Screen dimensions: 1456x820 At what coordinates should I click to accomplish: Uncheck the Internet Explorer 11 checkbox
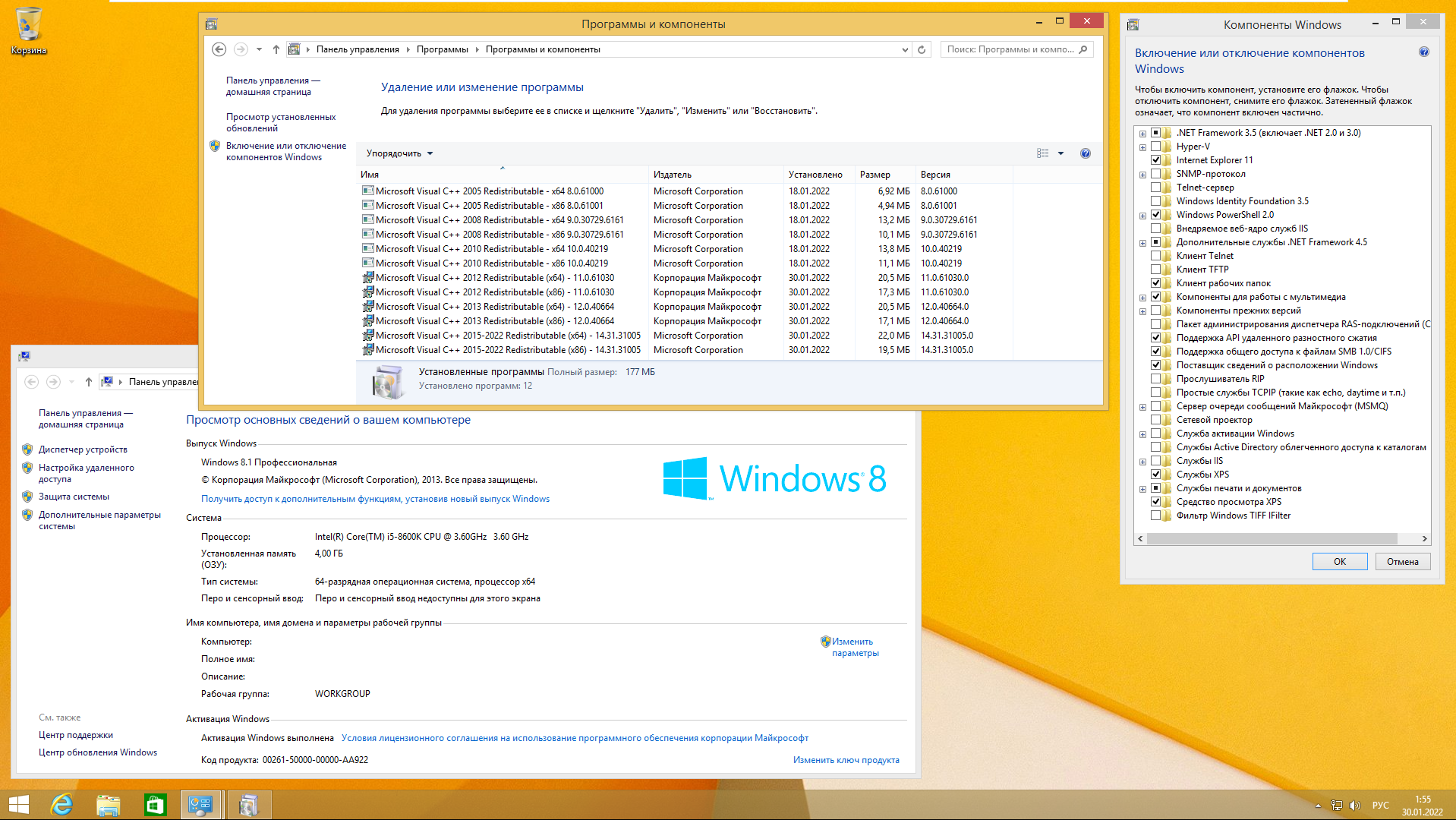(x=1155, y=160)
